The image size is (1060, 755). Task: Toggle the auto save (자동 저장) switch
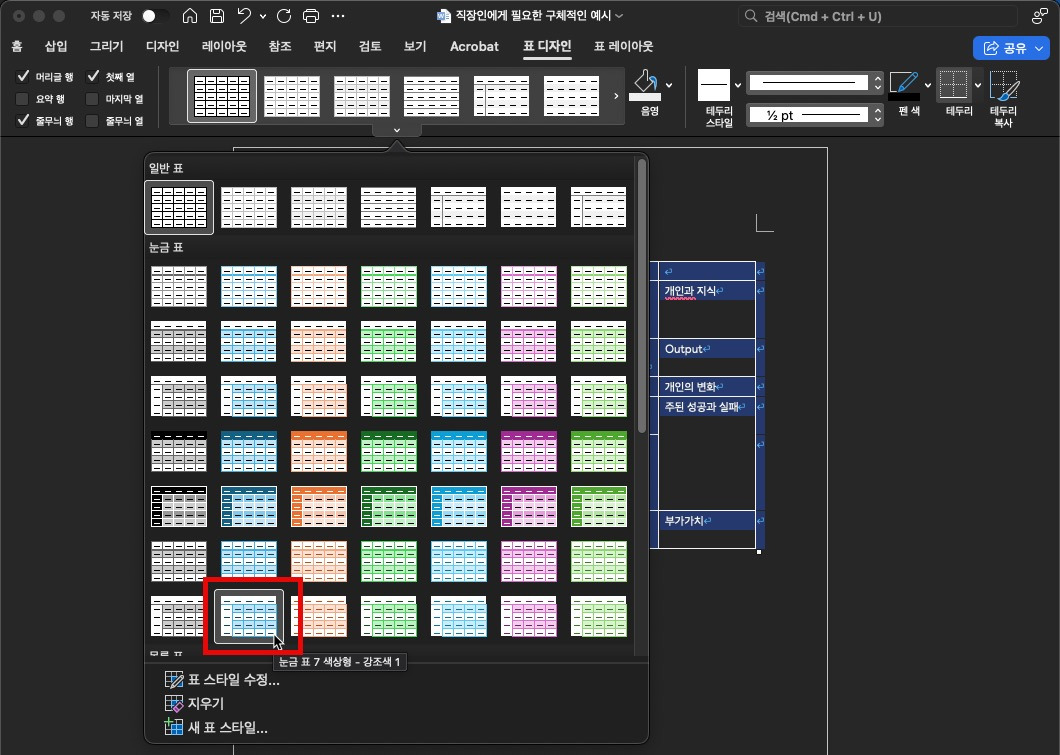click(155, 16)
